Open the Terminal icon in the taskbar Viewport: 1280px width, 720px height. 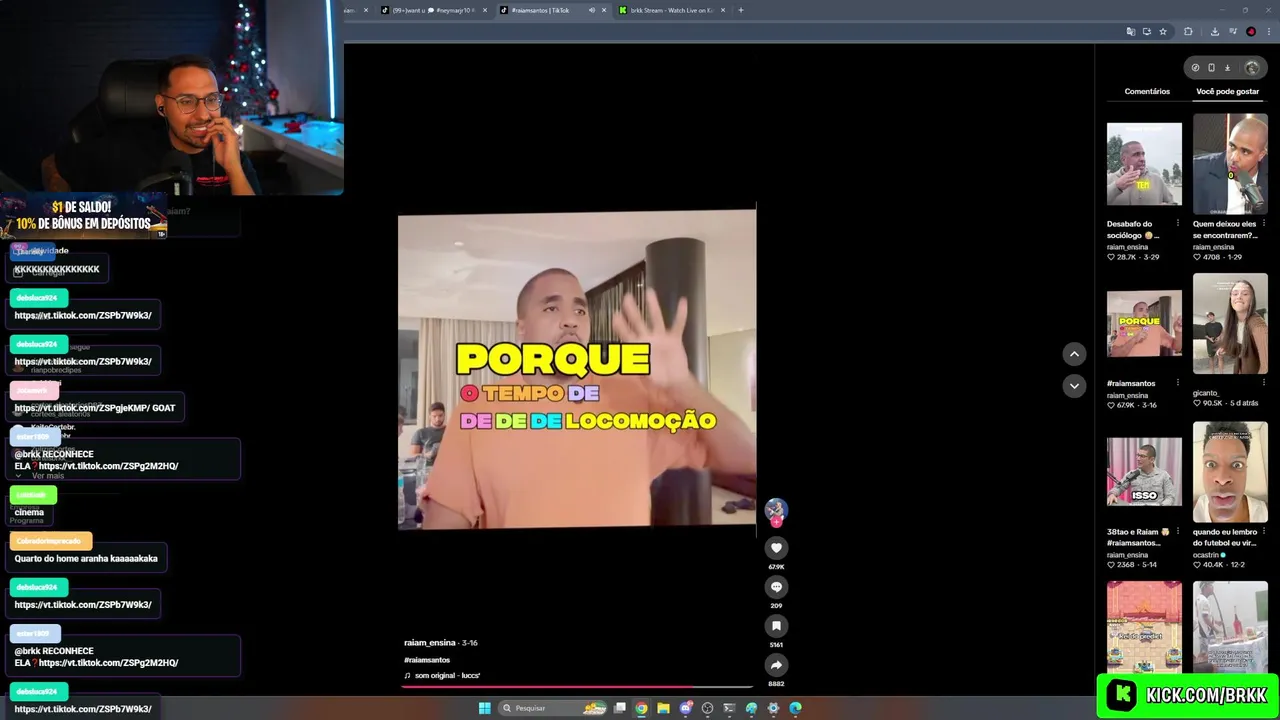(x=729, y=708)
